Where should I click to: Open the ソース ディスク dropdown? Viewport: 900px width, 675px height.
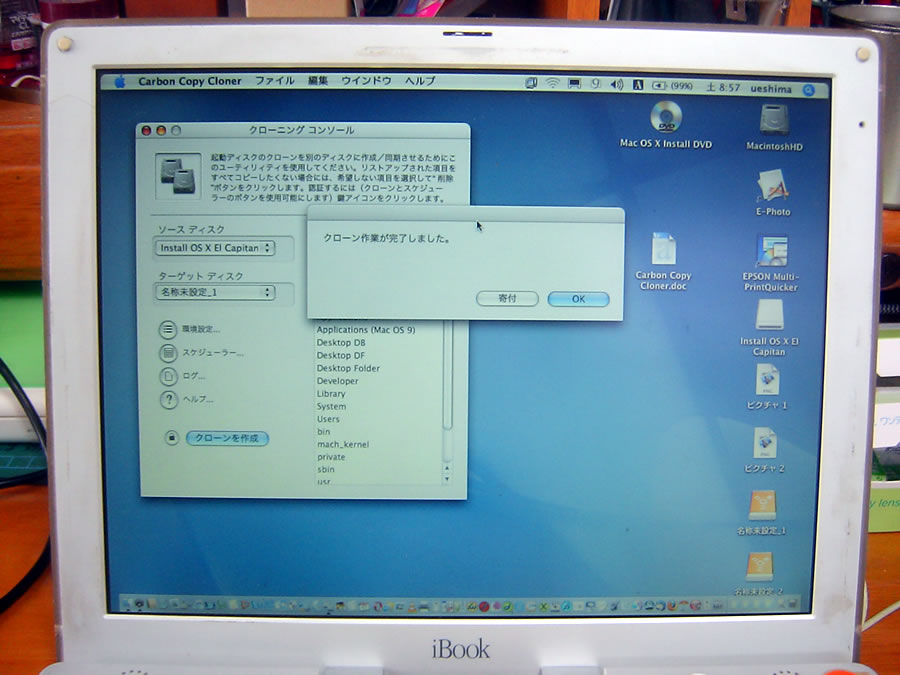point(215,248)
